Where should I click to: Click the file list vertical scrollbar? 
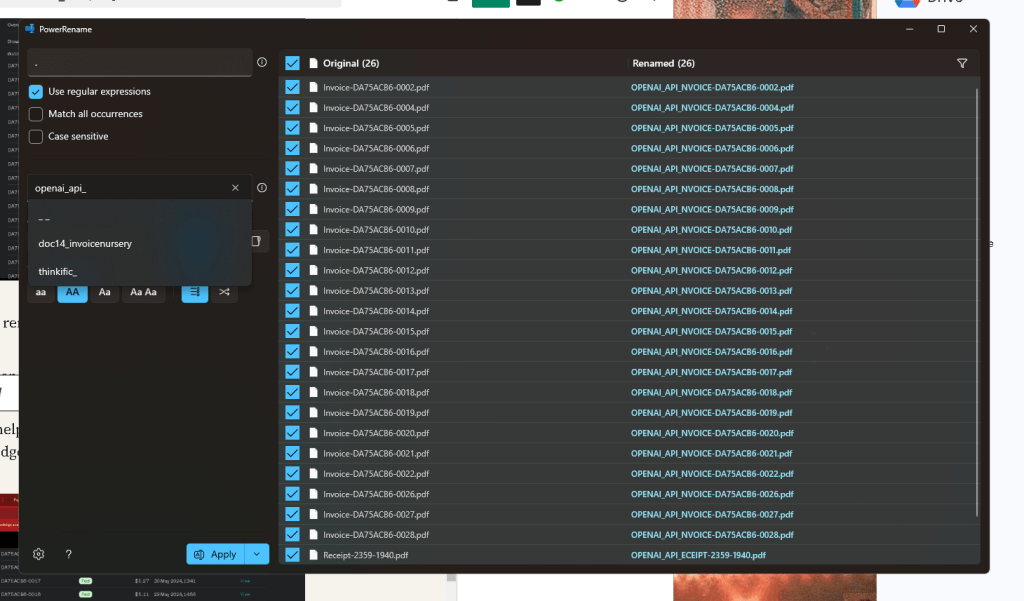coord(977,300)
